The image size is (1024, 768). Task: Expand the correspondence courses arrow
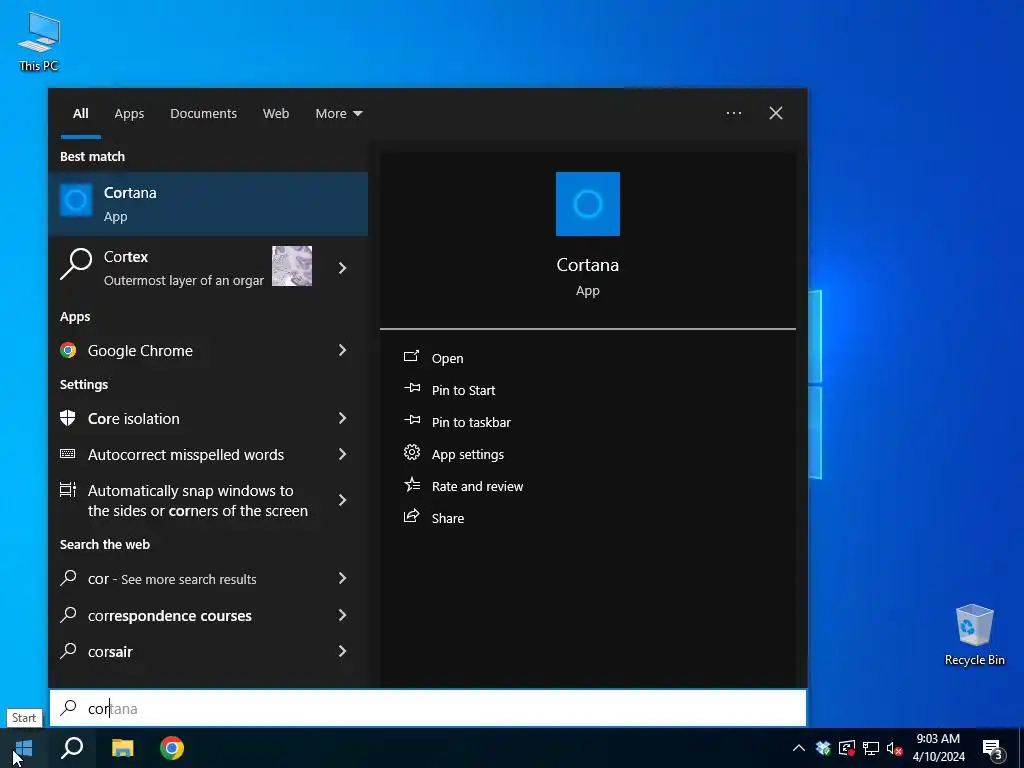tap(342, 615)
